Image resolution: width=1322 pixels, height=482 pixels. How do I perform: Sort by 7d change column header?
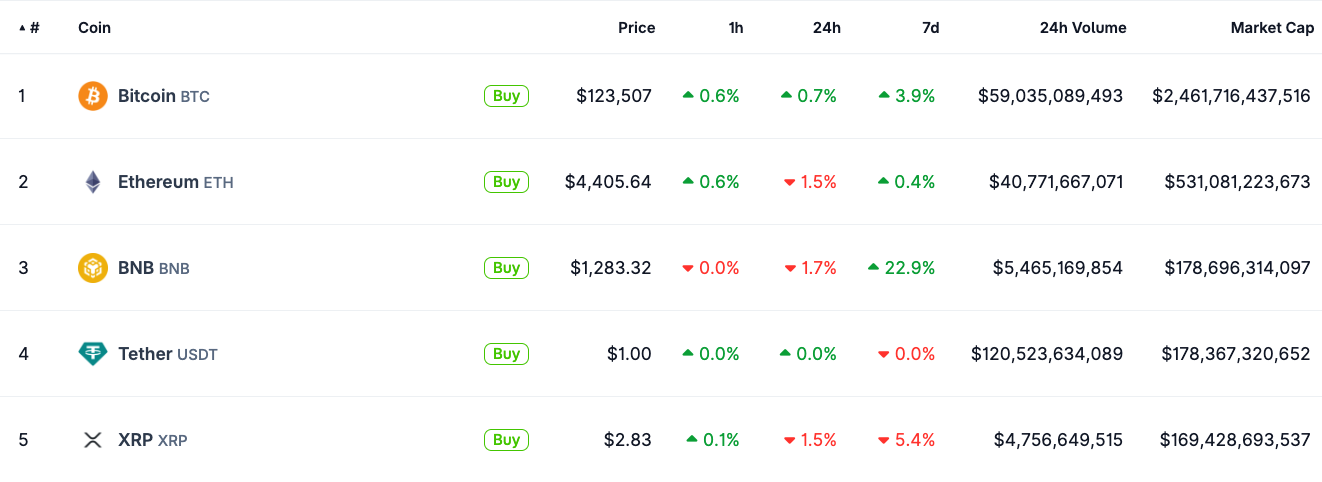point(930,28)
